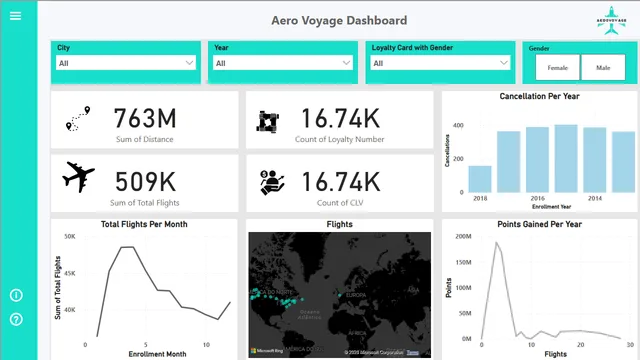This screenshot has width=640, height=360.
Task: Click the Enrollment Year axis label
Action: [x=551, y=207]
